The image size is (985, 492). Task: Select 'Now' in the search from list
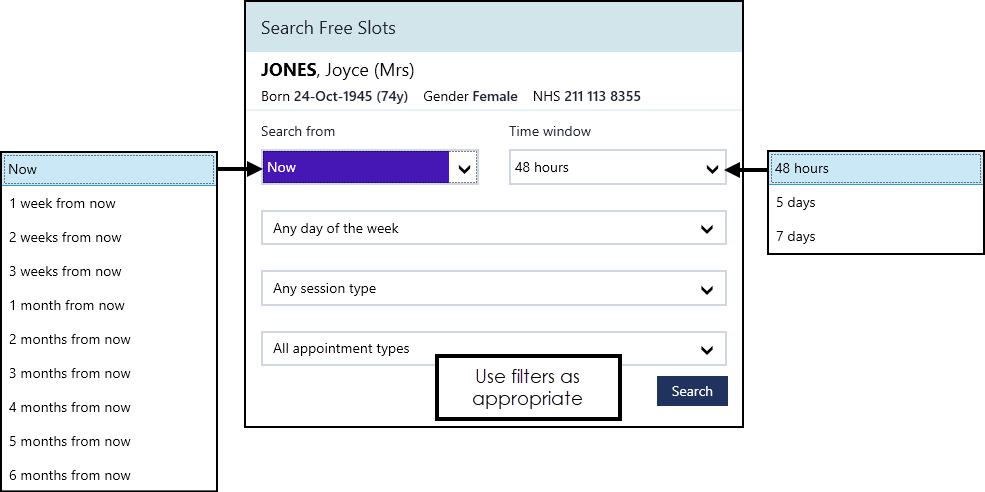click(x=109, y=170)
